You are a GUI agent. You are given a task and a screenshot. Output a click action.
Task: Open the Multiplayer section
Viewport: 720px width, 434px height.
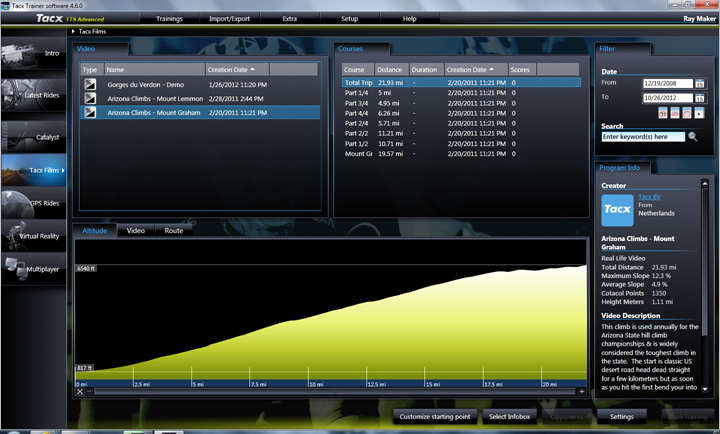point(34,269)
